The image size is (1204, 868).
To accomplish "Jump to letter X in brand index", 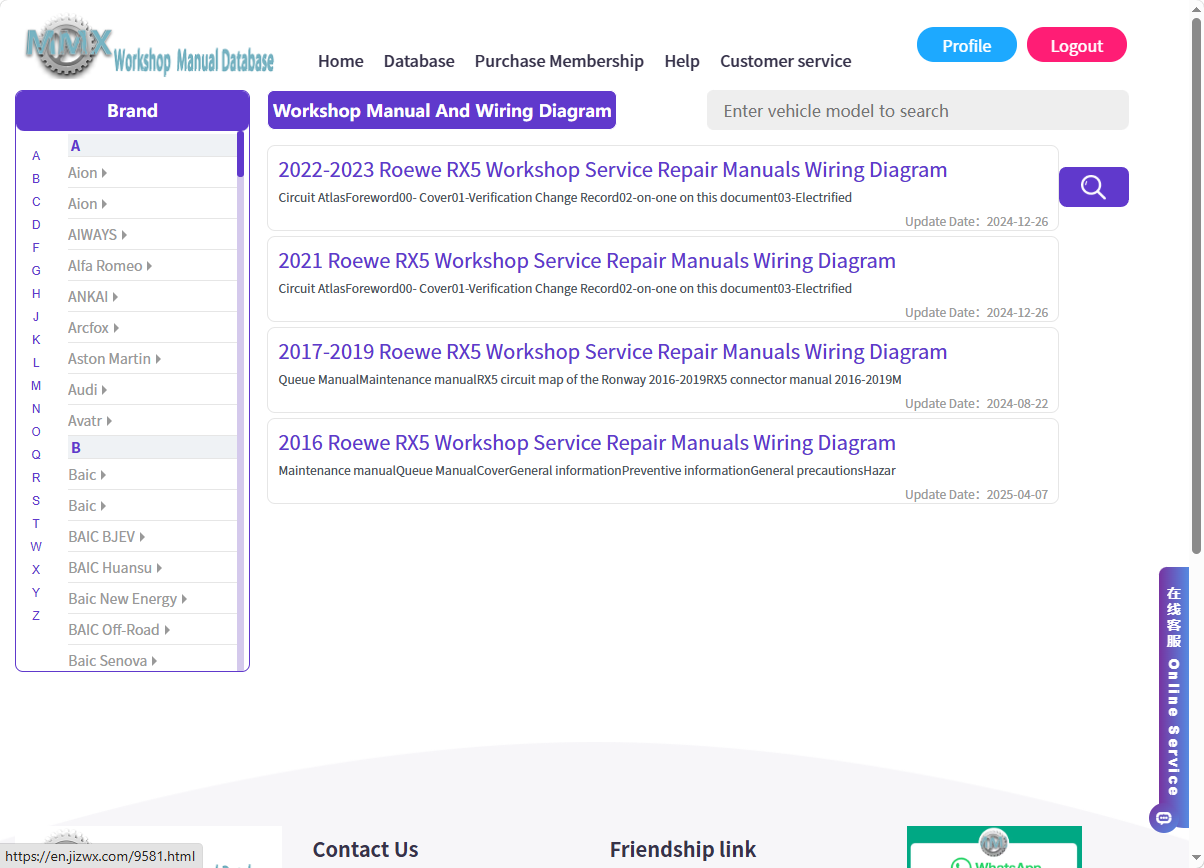I will tap(36, 570).
